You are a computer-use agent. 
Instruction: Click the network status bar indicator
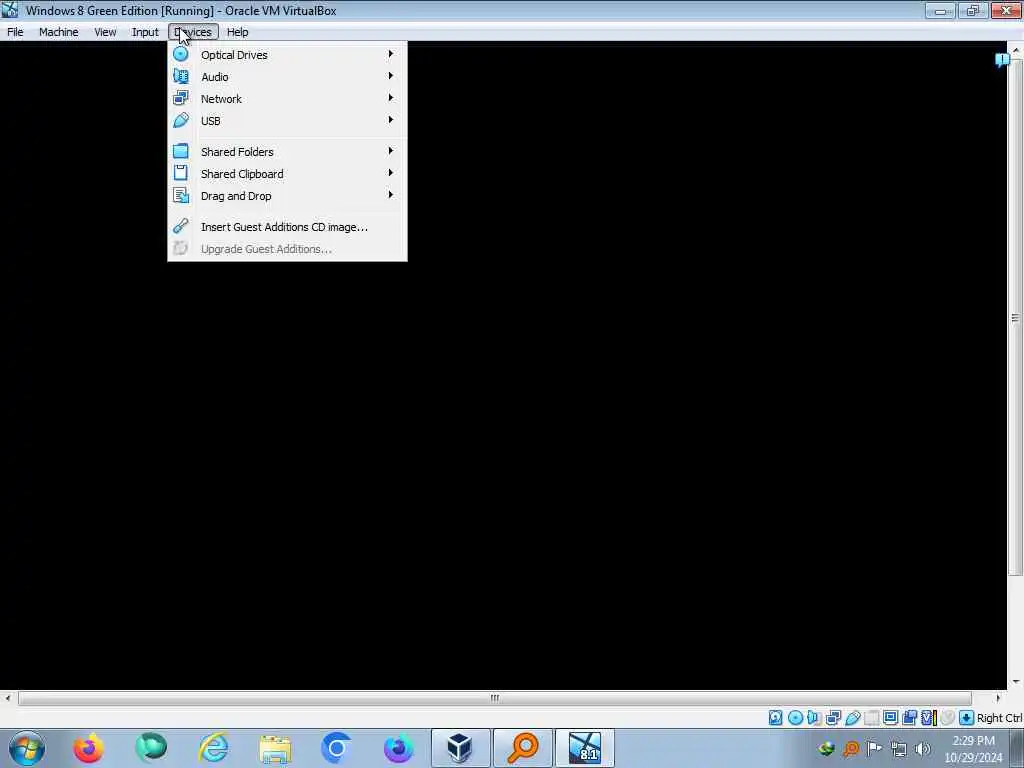(833, 718)
